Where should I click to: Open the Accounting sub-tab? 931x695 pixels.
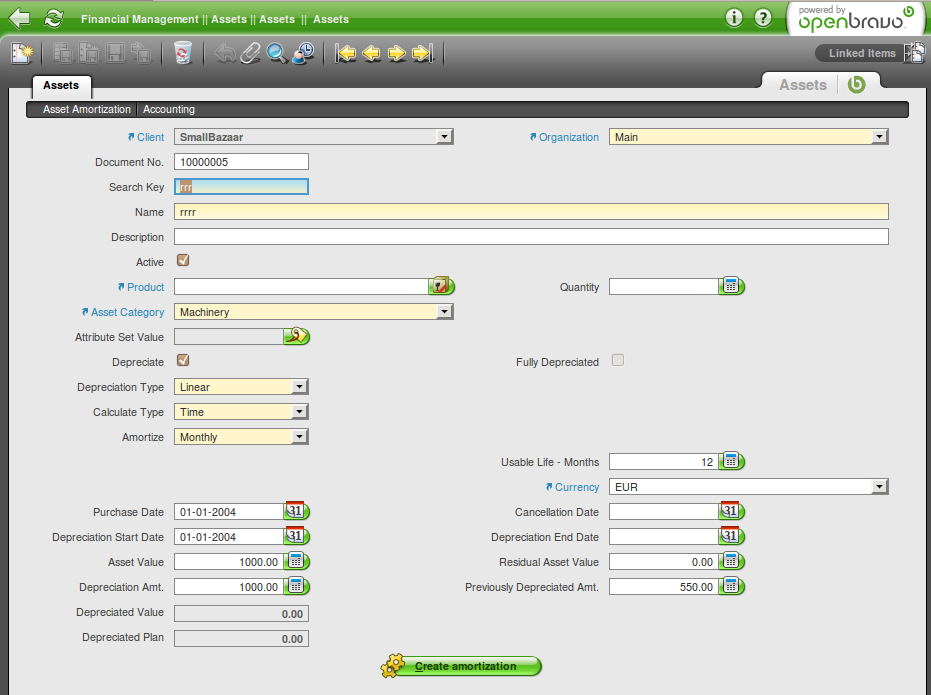169,110
